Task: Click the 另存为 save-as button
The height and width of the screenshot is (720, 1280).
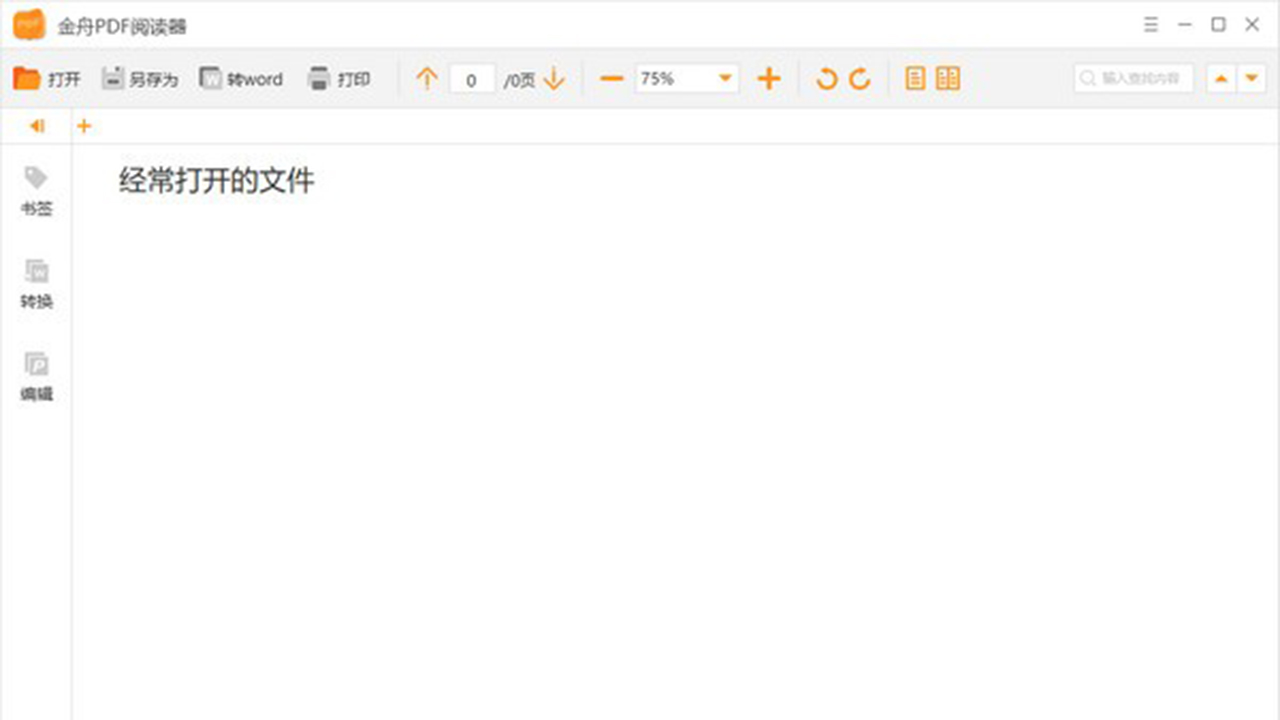Action: 140,79
